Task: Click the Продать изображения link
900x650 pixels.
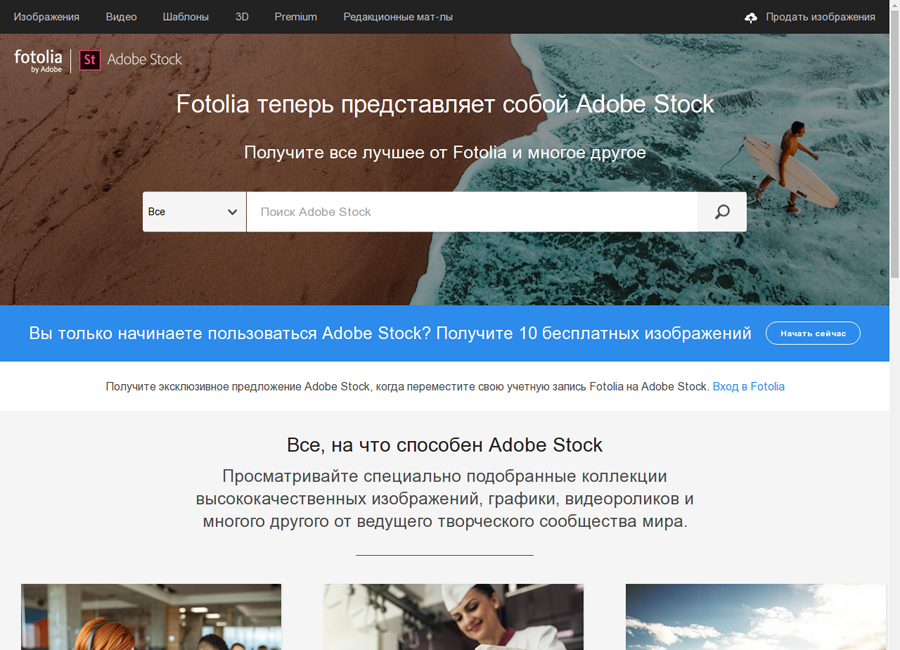Action: pos(820,17)
